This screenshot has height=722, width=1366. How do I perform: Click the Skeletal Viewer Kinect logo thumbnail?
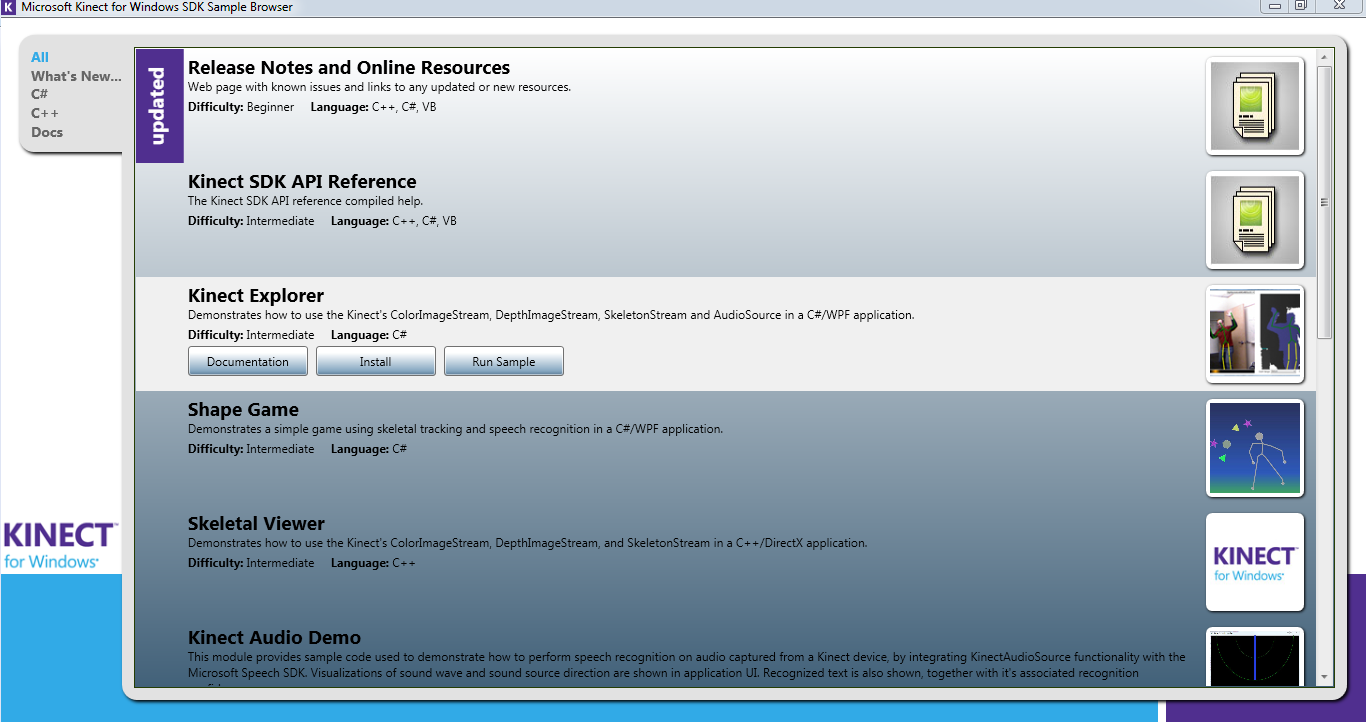1255,562
